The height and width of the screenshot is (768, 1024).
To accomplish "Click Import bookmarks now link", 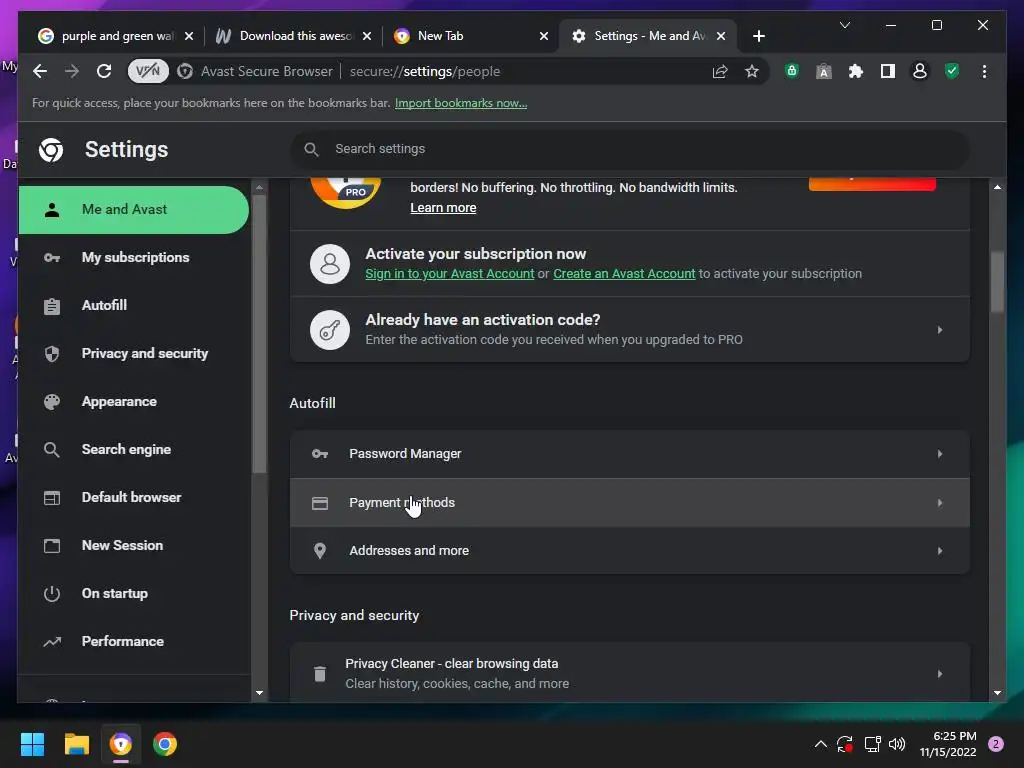I will (460, 103).
